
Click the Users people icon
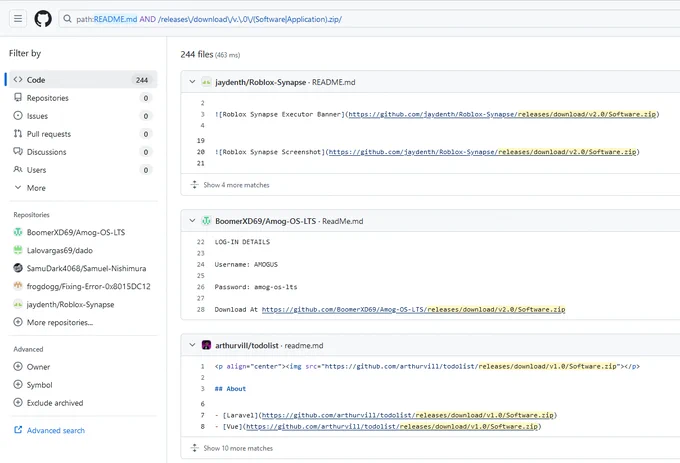(18, 170)
